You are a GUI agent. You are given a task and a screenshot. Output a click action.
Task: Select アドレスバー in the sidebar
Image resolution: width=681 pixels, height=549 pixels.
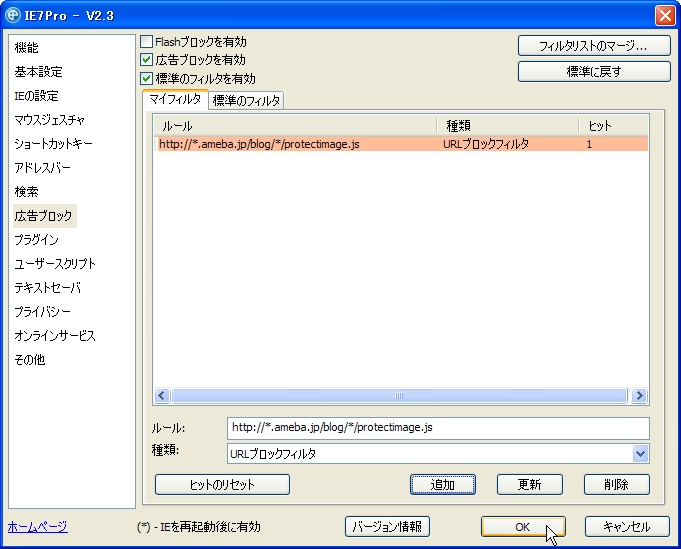[42, 168]
